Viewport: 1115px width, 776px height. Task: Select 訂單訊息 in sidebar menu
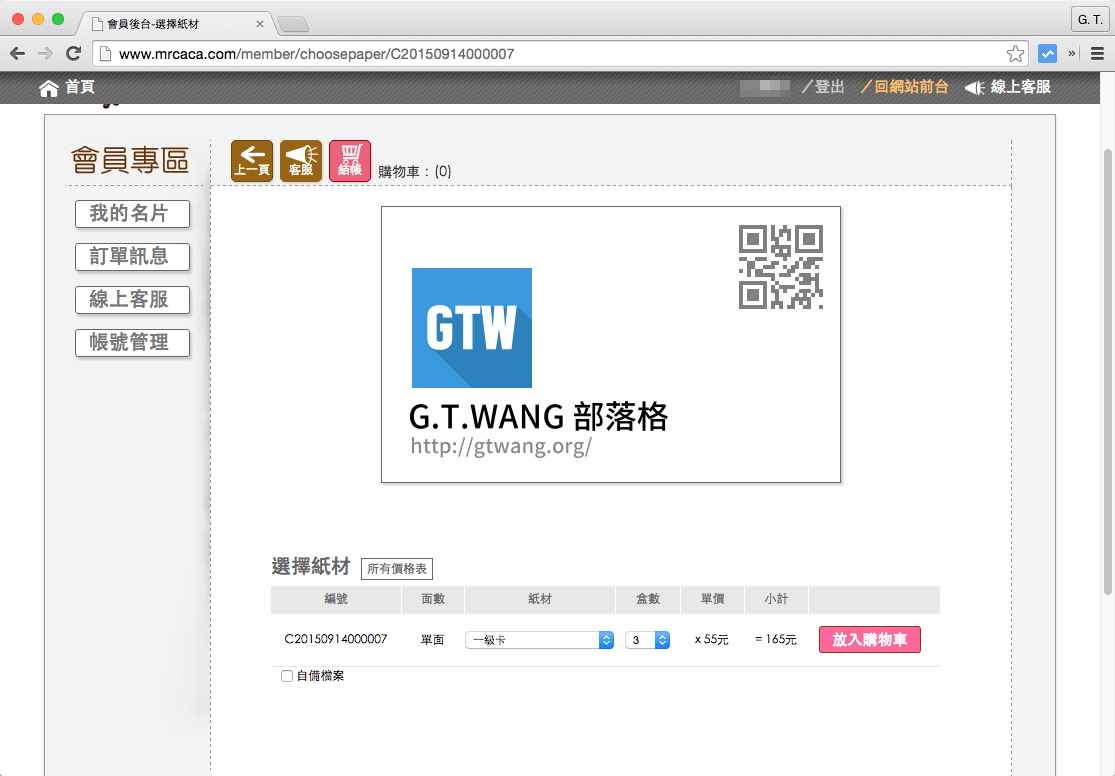click(x=132, y=257)
